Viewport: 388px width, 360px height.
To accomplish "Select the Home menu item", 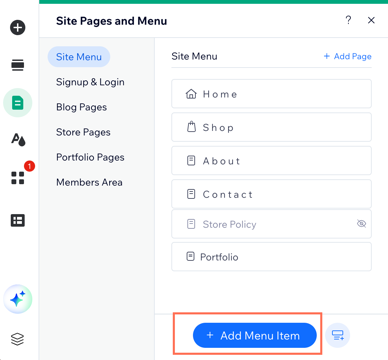I will point(271,94).
